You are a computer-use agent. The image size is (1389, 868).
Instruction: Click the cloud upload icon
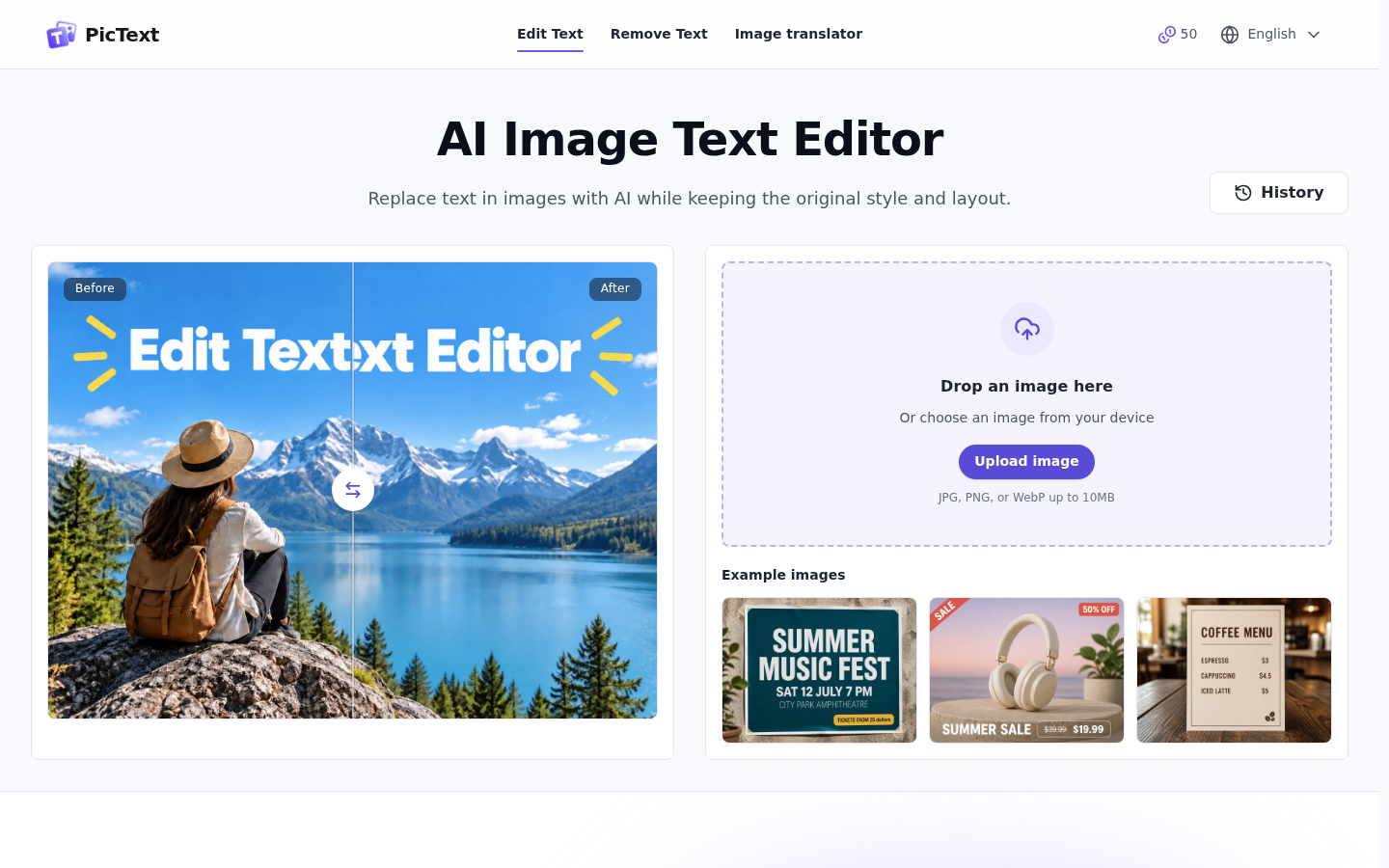1026,329
